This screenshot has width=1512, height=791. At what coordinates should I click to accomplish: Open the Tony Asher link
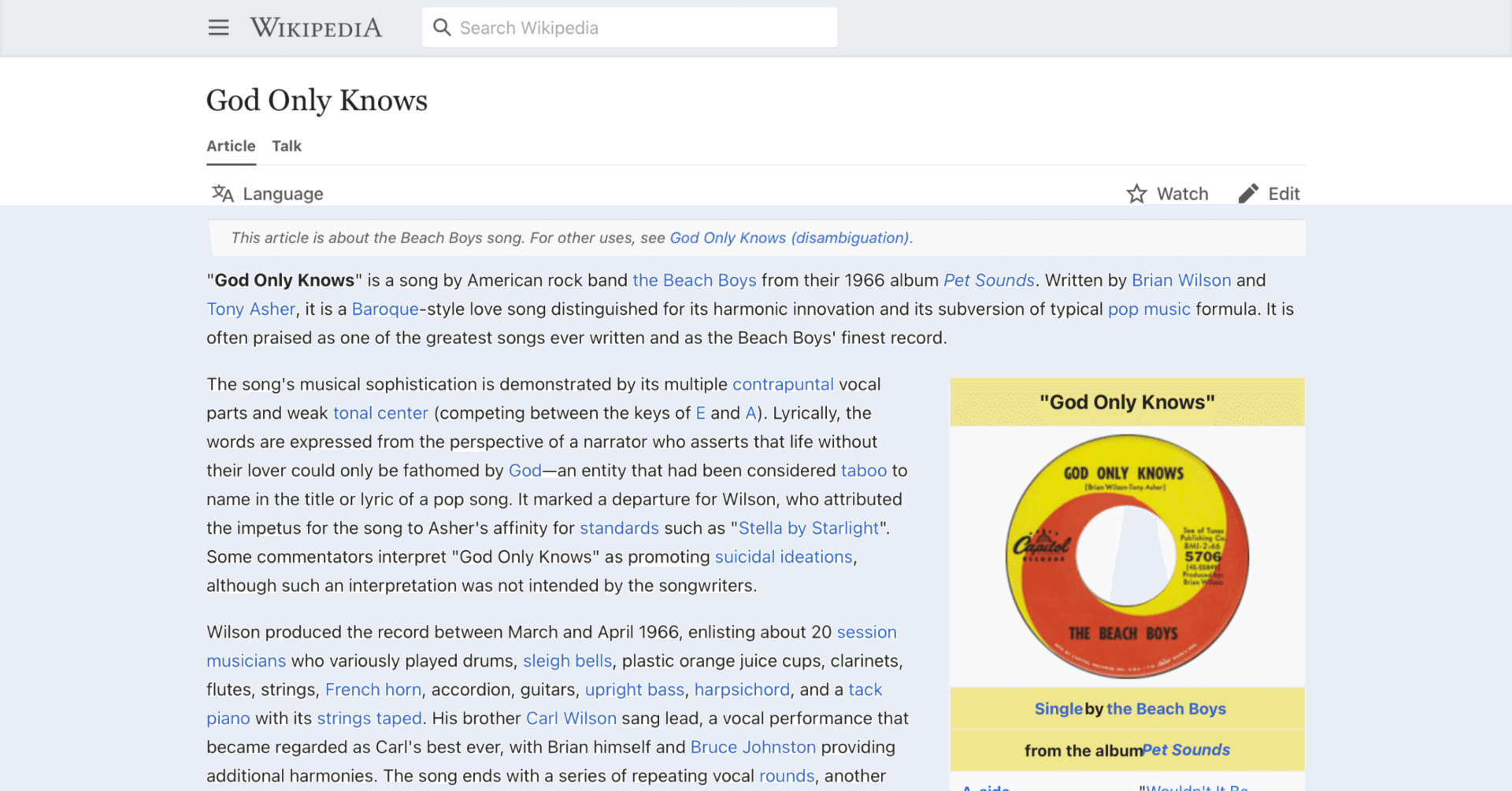250,309
